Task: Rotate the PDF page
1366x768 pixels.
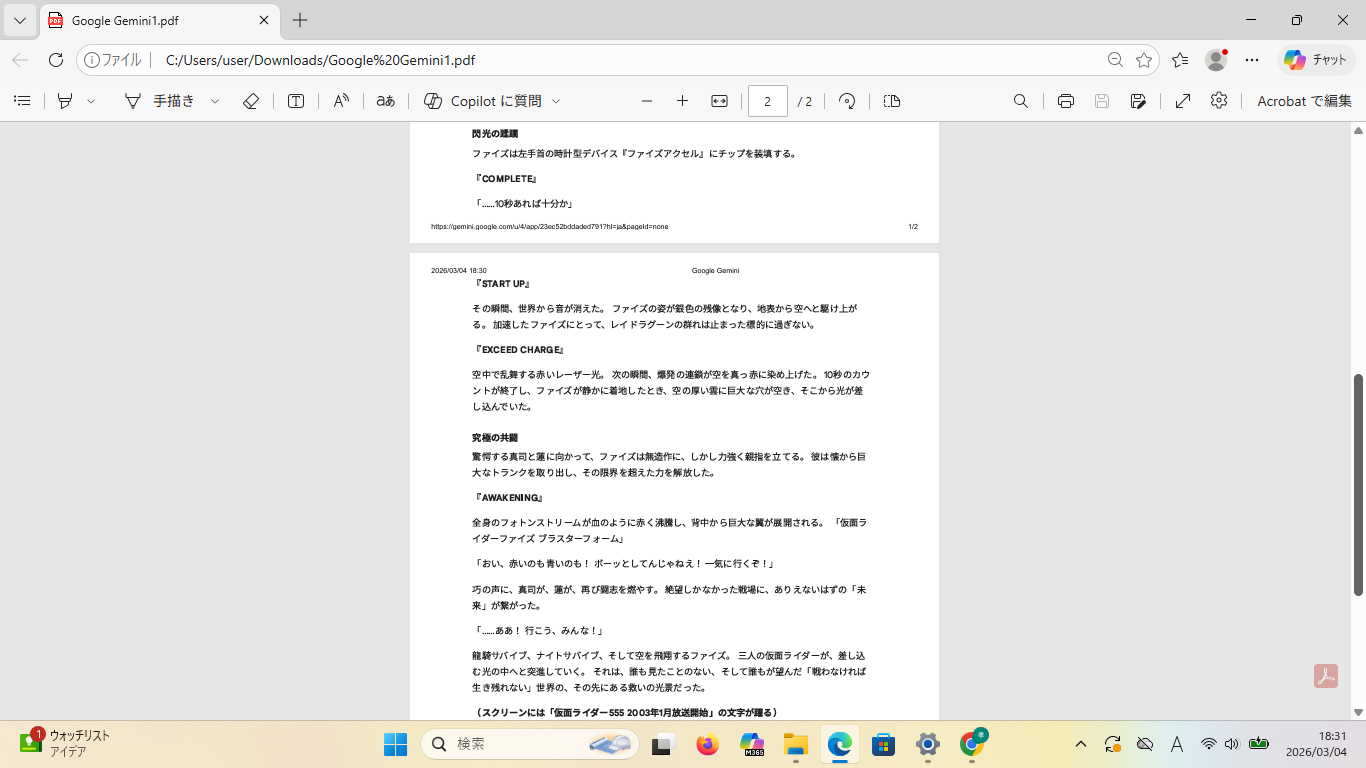Action: tap(847, 101)
